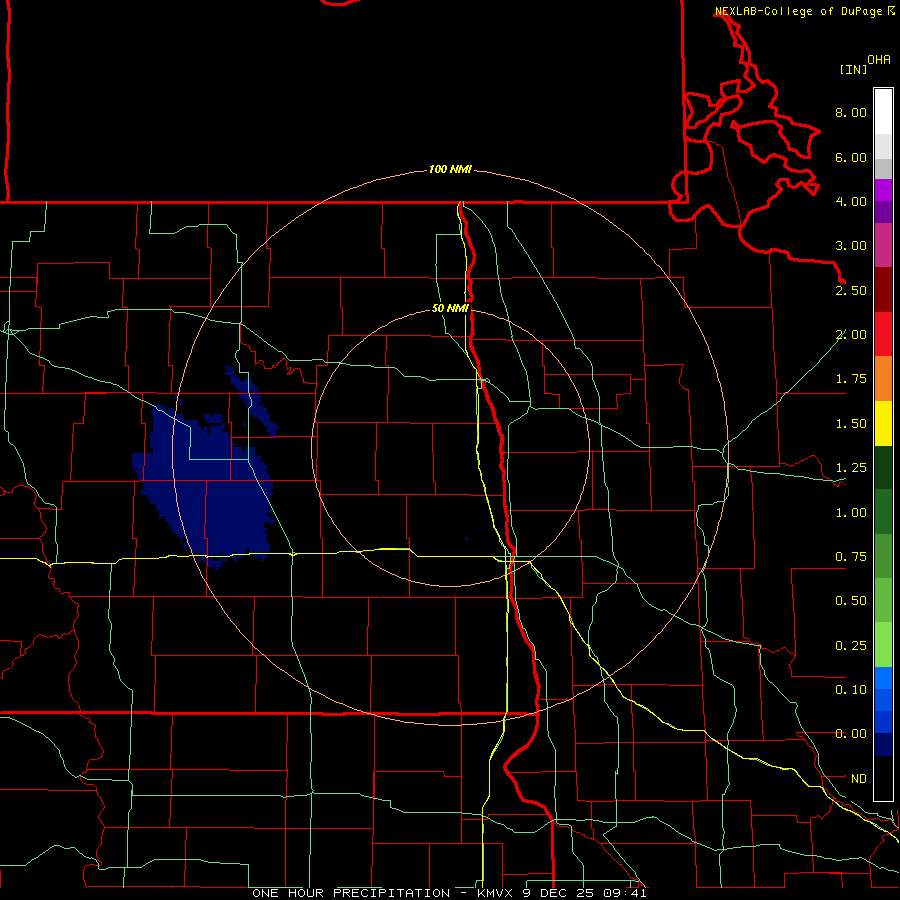Select the 2.50 legend value
The width and height of the screenshot is (900, 900).
851,290
